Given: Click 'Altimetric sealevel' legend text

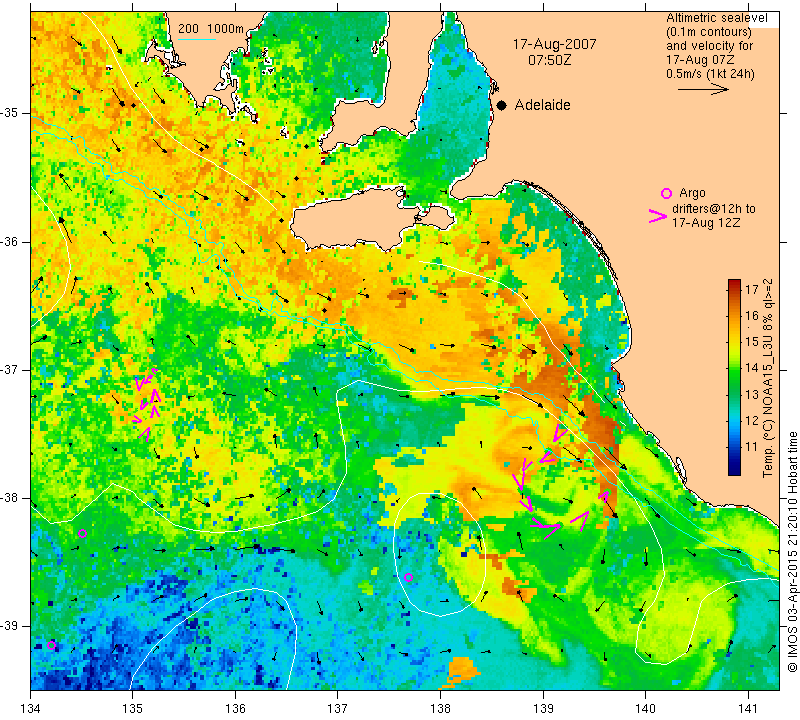Looking at the screenshot, I should click(x=717, y=18).
